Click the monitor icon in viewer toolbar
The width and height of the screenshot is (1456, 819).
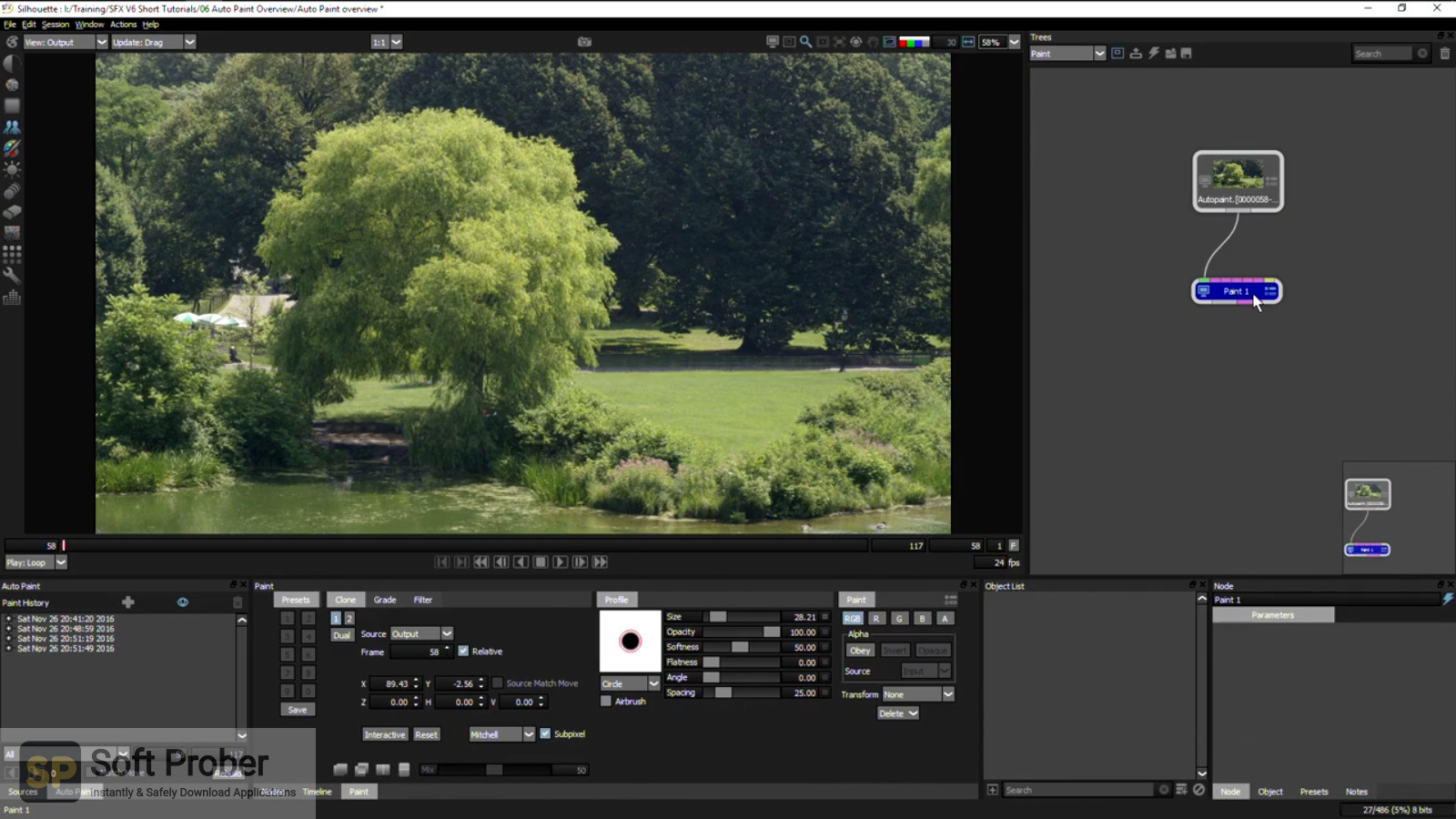tap(773, 42)
